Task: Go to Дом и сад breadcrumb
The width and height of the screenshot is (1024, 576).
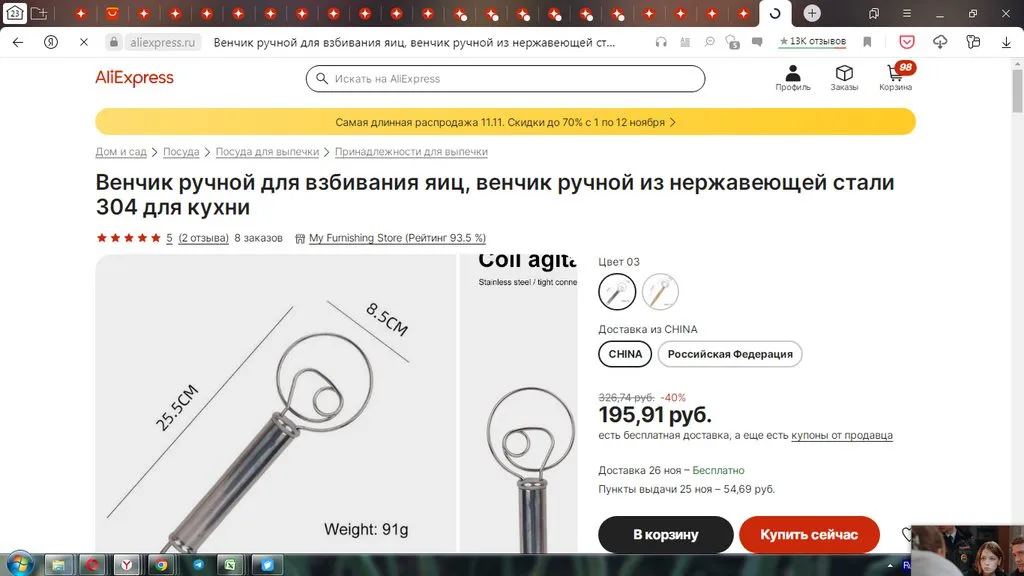Action: click(x=121, y=152)
